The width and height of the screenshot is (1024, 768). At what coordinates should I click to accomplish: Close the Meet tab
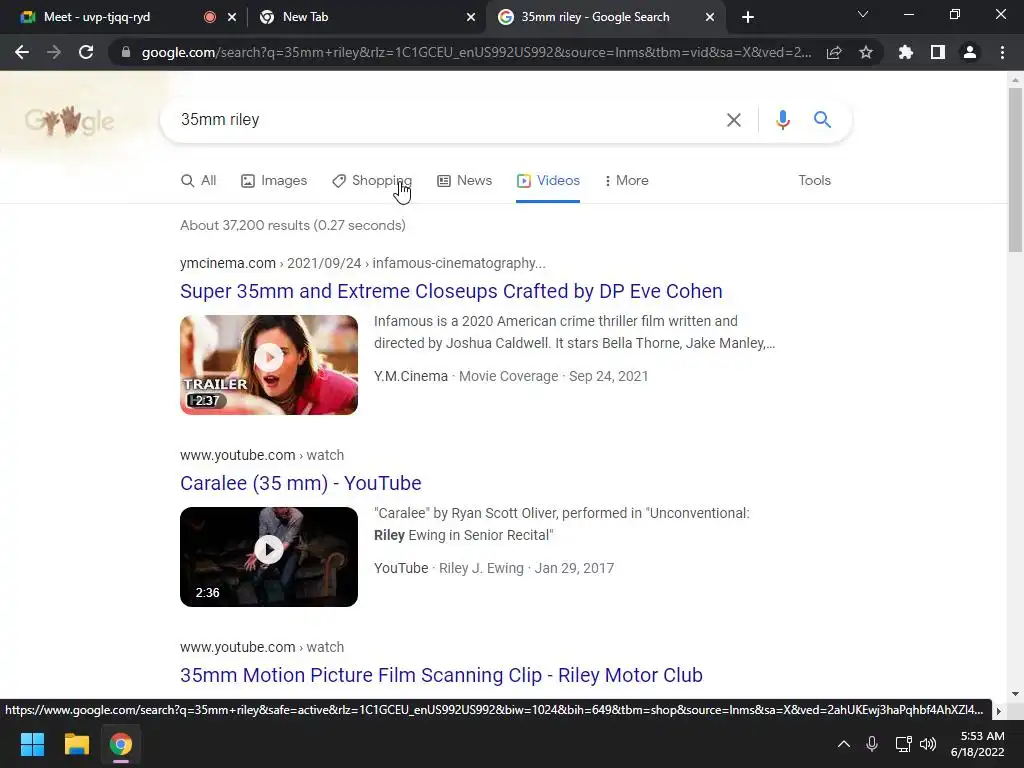coord(232,17)
